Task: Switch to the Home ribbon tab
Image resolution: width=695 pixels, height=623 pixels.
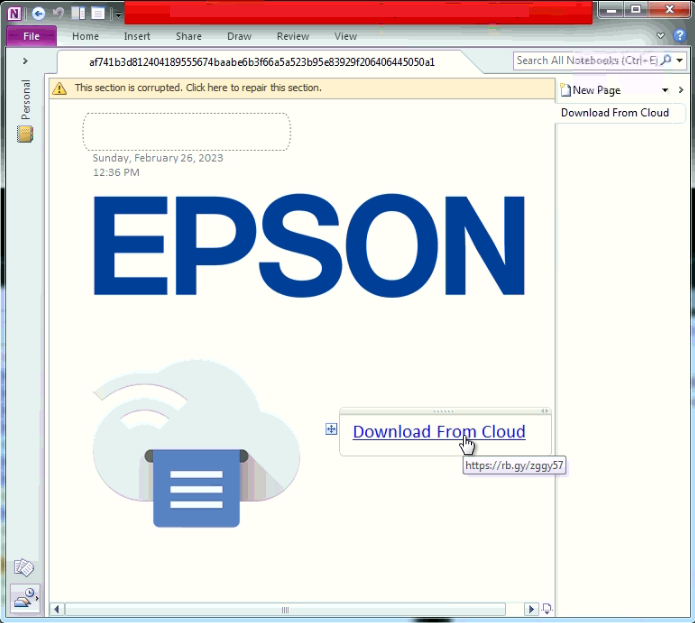Action: click(85, 36)
